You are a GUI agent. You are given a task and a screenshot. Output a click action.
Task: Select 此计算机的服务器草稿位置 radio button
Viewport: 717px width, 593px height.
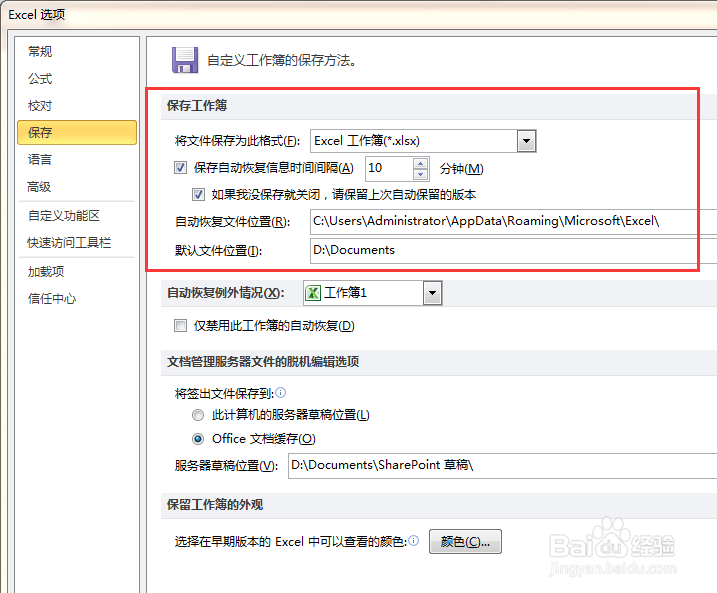[x=198, y=415]
